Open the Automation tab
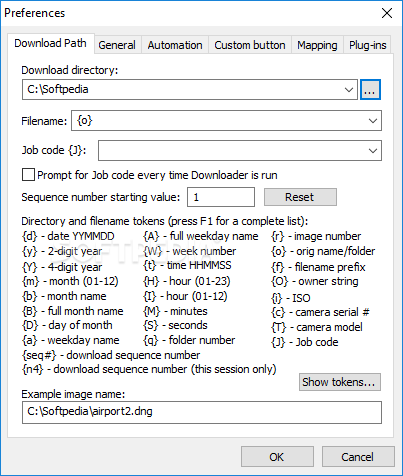The image size is (403, 476). point(175,45)
